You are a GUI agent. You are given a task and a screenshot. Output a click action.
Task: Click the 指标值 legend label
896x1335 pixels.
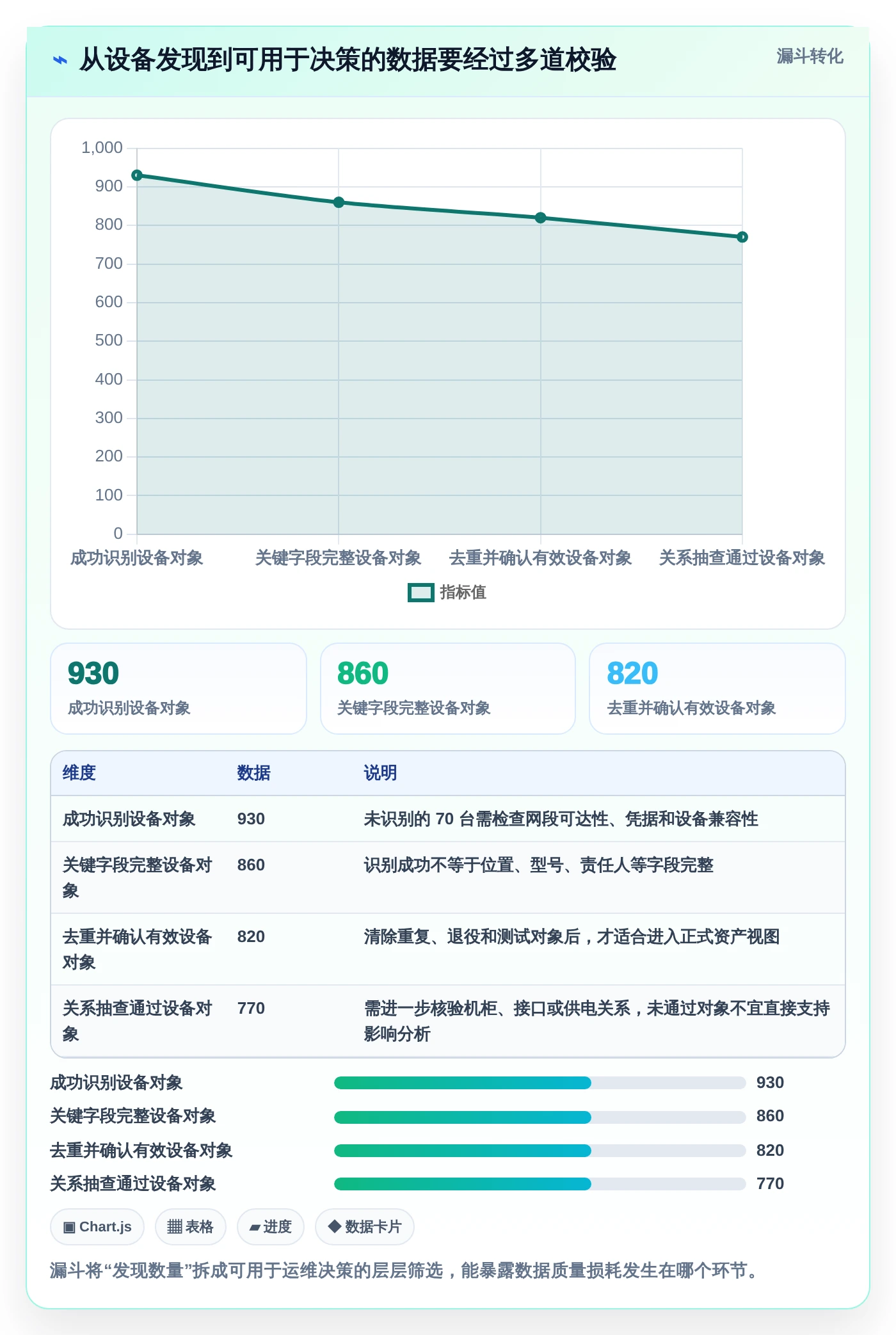point(463,593)
